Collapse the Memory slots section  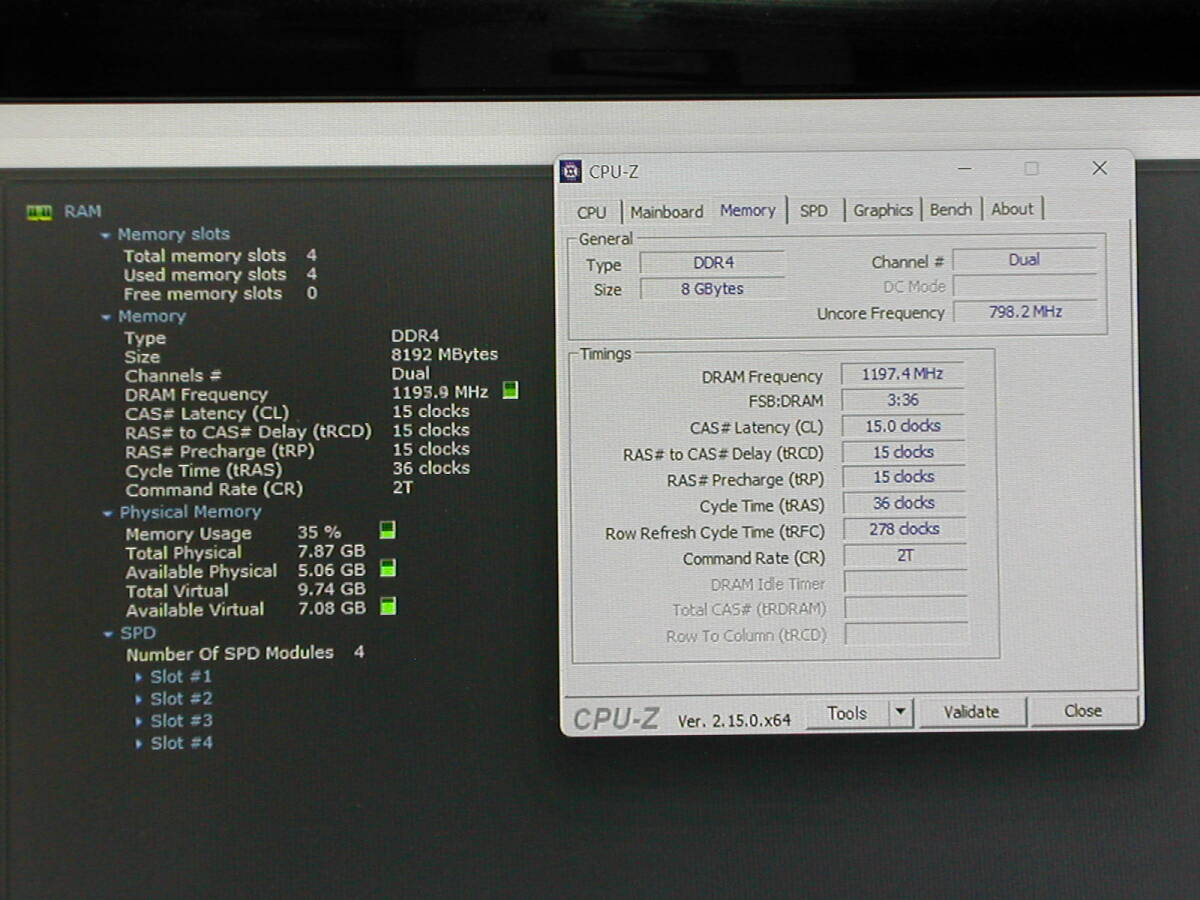tap(106, 235)
